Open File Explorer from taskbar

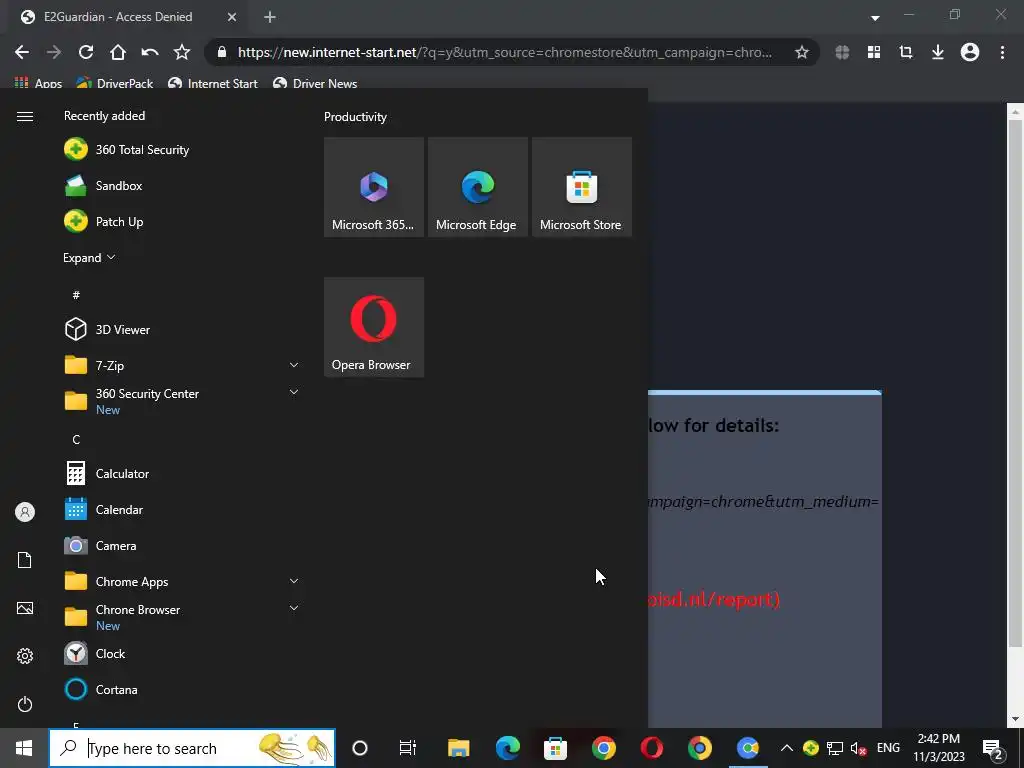[458, 748]
